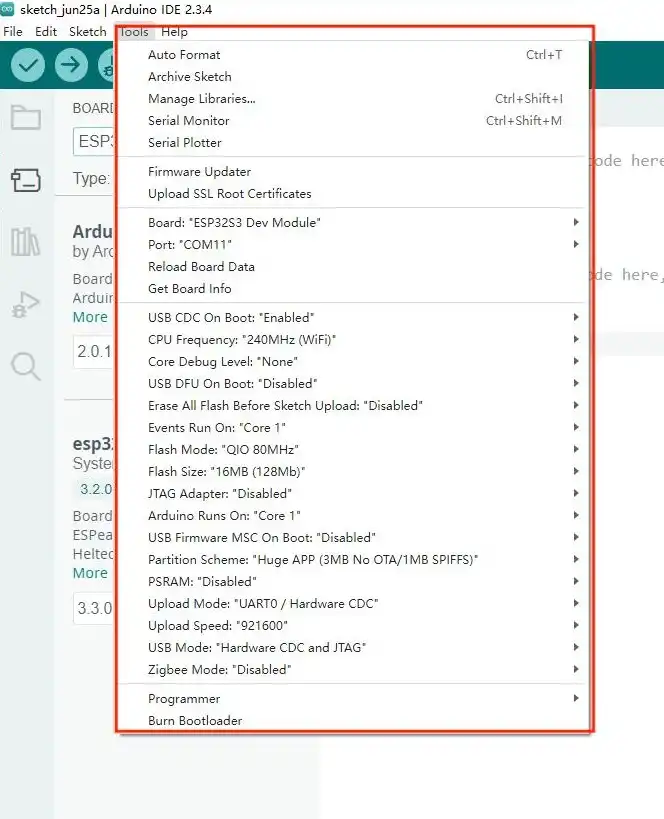Open the File menu
The image size is (664, 819).
(x=13, y=32)
